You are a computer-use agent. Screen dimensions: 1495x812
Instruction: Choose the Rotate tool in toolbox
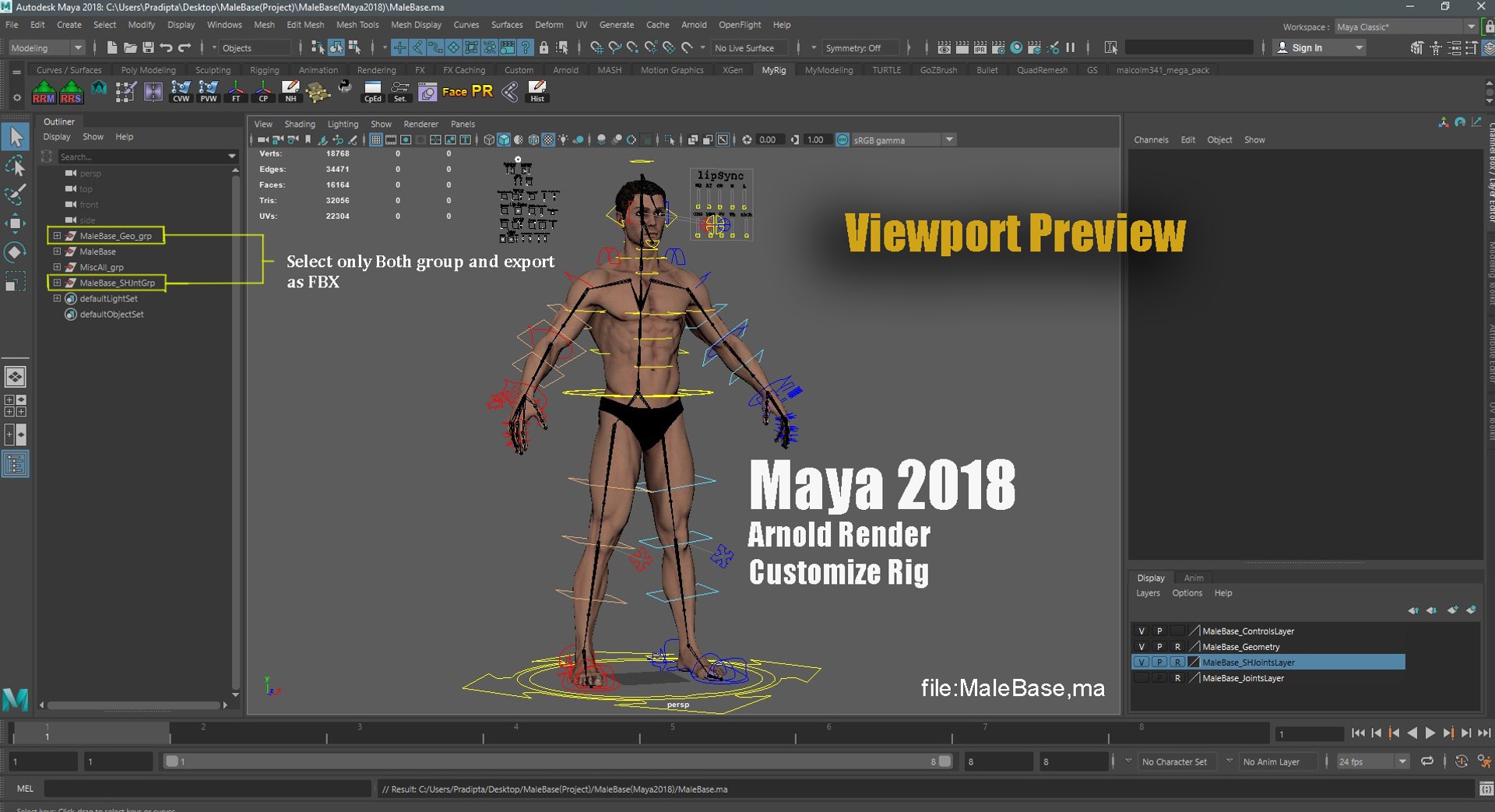click(x=16, y=252)
